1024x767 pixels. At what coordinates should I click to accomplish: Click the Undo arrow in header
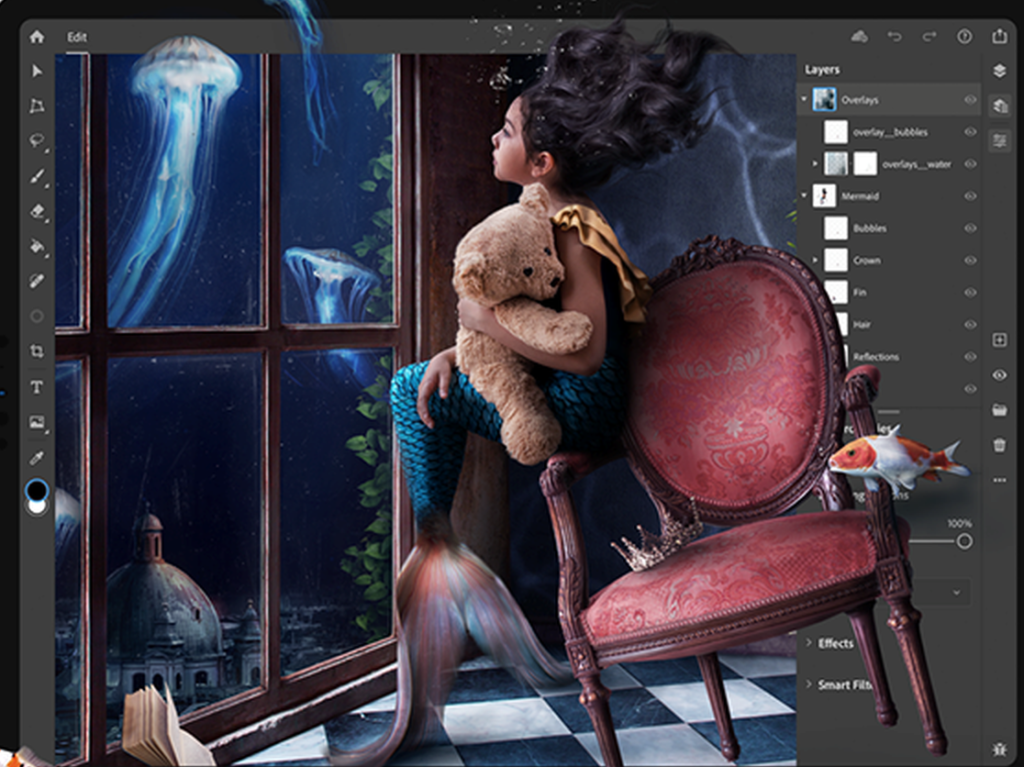[x=894, y=37]
